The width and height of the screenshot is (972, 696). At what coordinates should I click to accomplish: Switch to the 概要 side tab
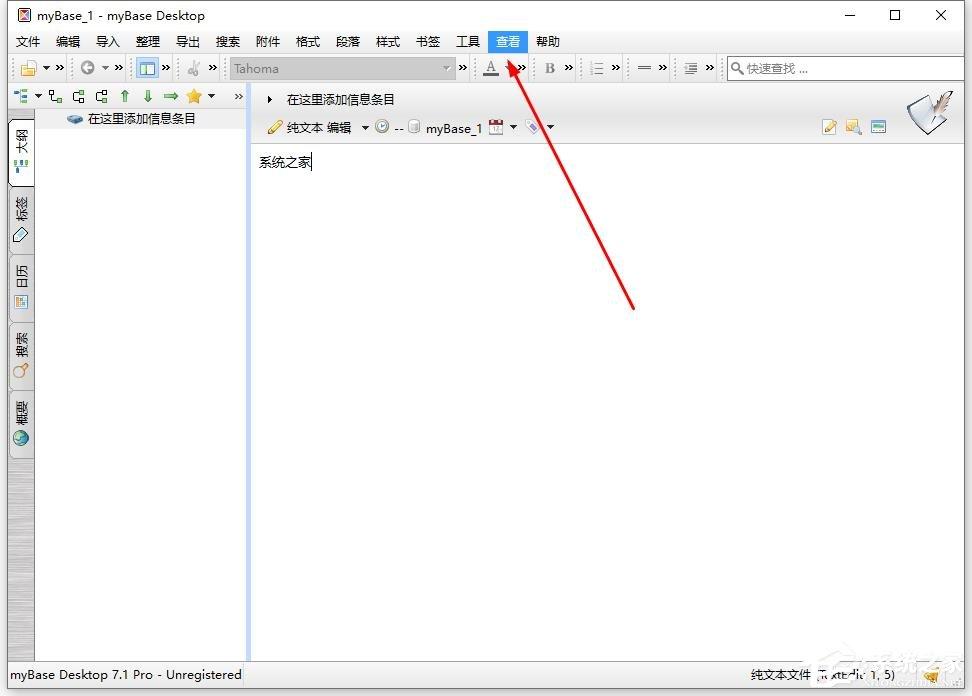point(21,424)
